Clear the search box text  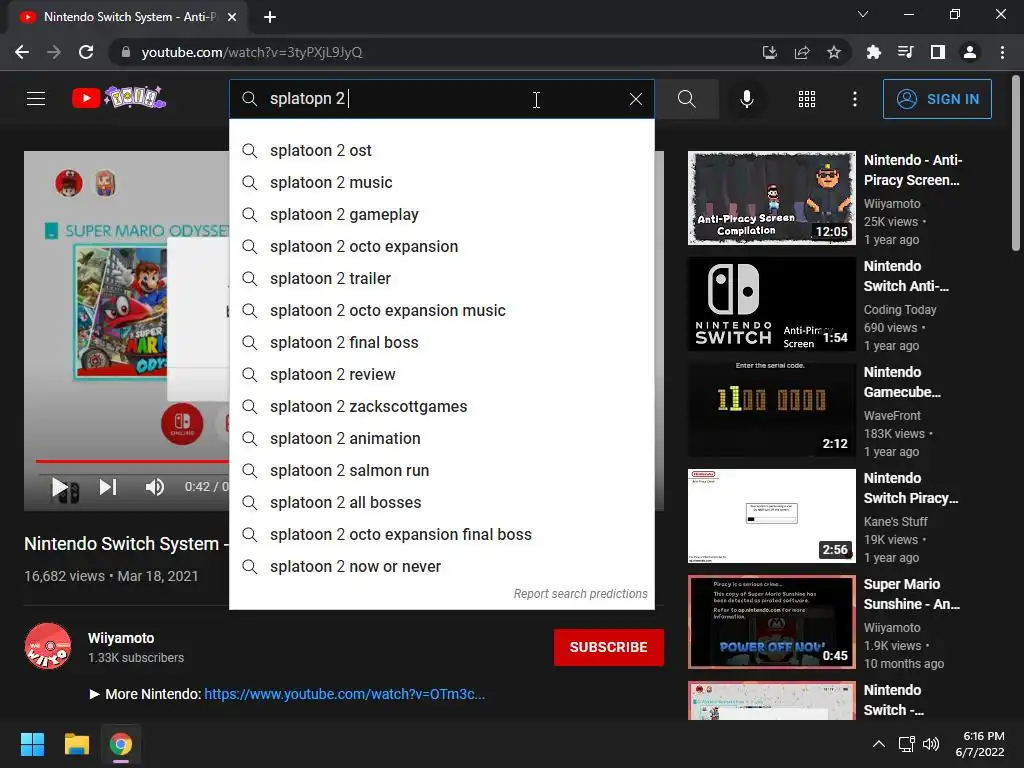pos(635,99)
